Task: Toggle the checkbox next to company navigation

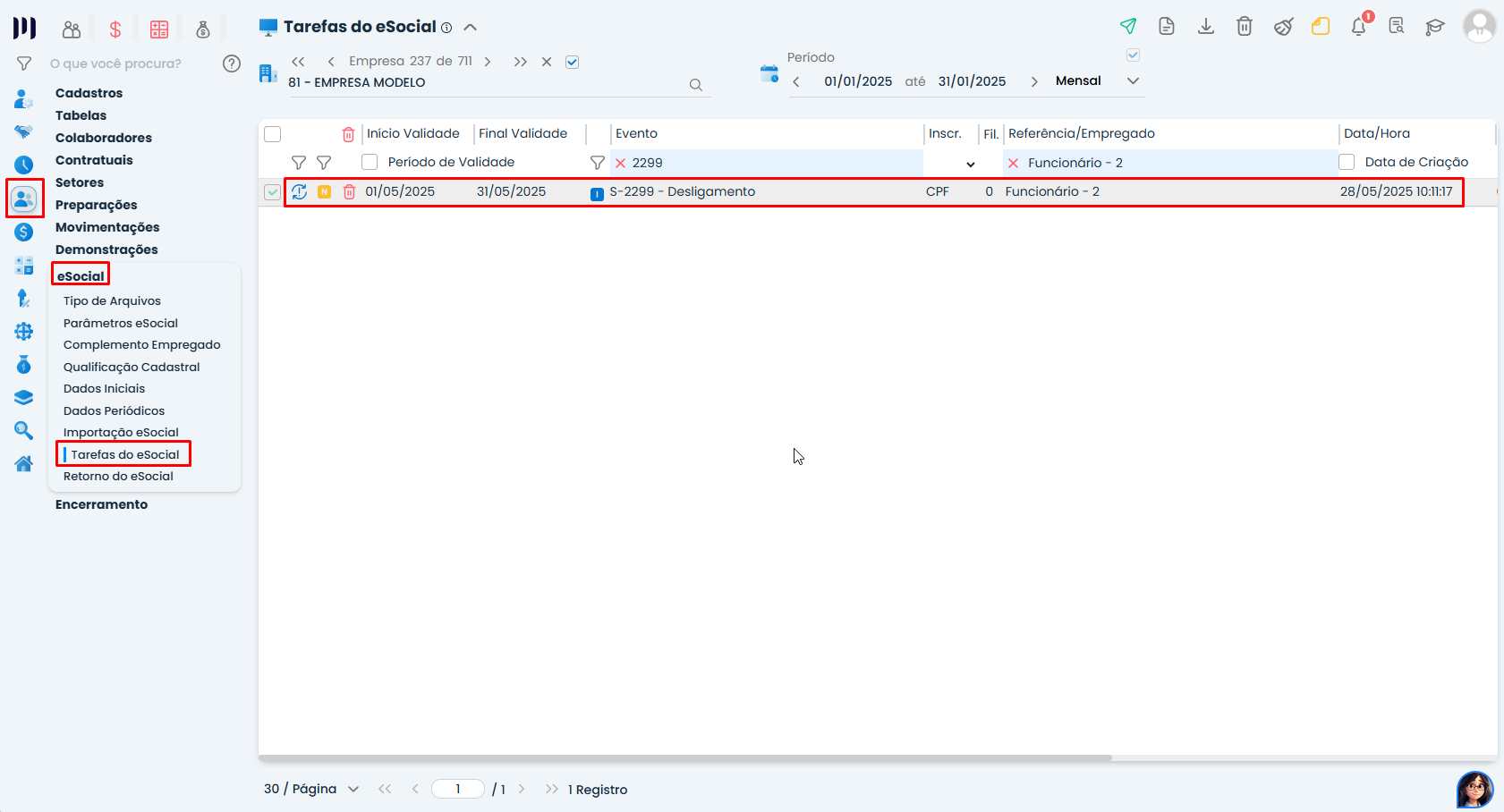Action: (x=573, y=62)
